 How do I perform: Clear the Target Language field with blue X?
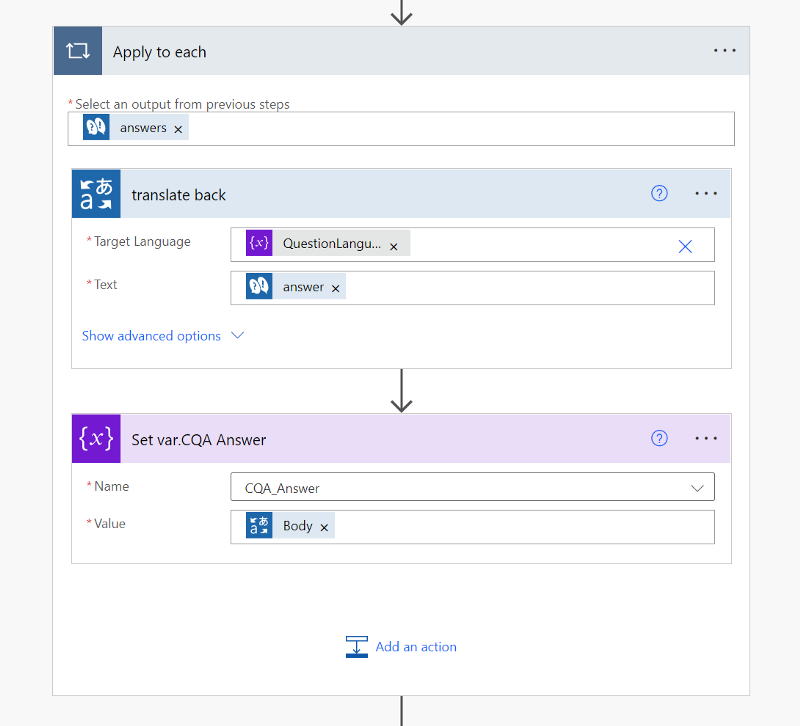[x=685, y=246]
